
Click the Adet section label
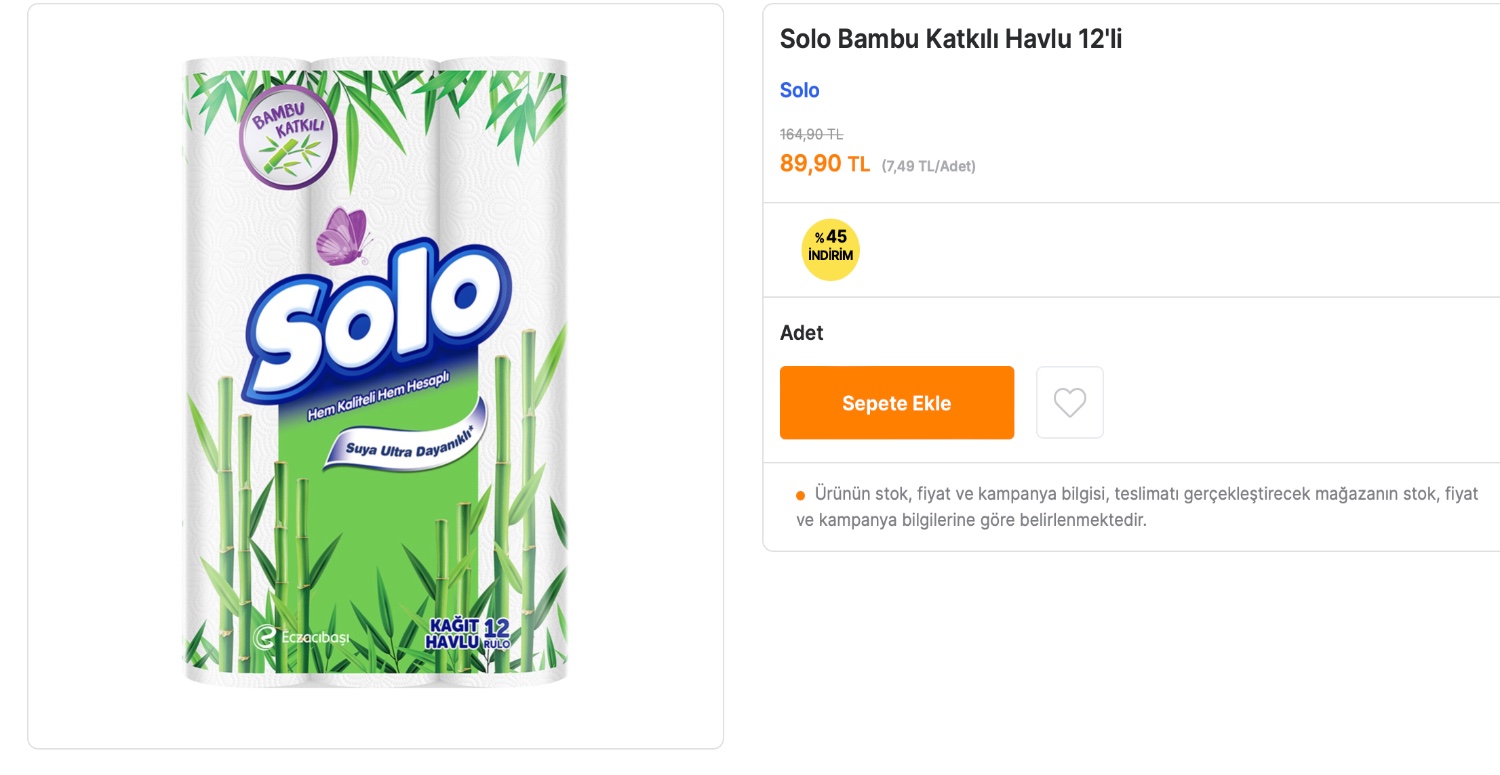click(801, 333)
